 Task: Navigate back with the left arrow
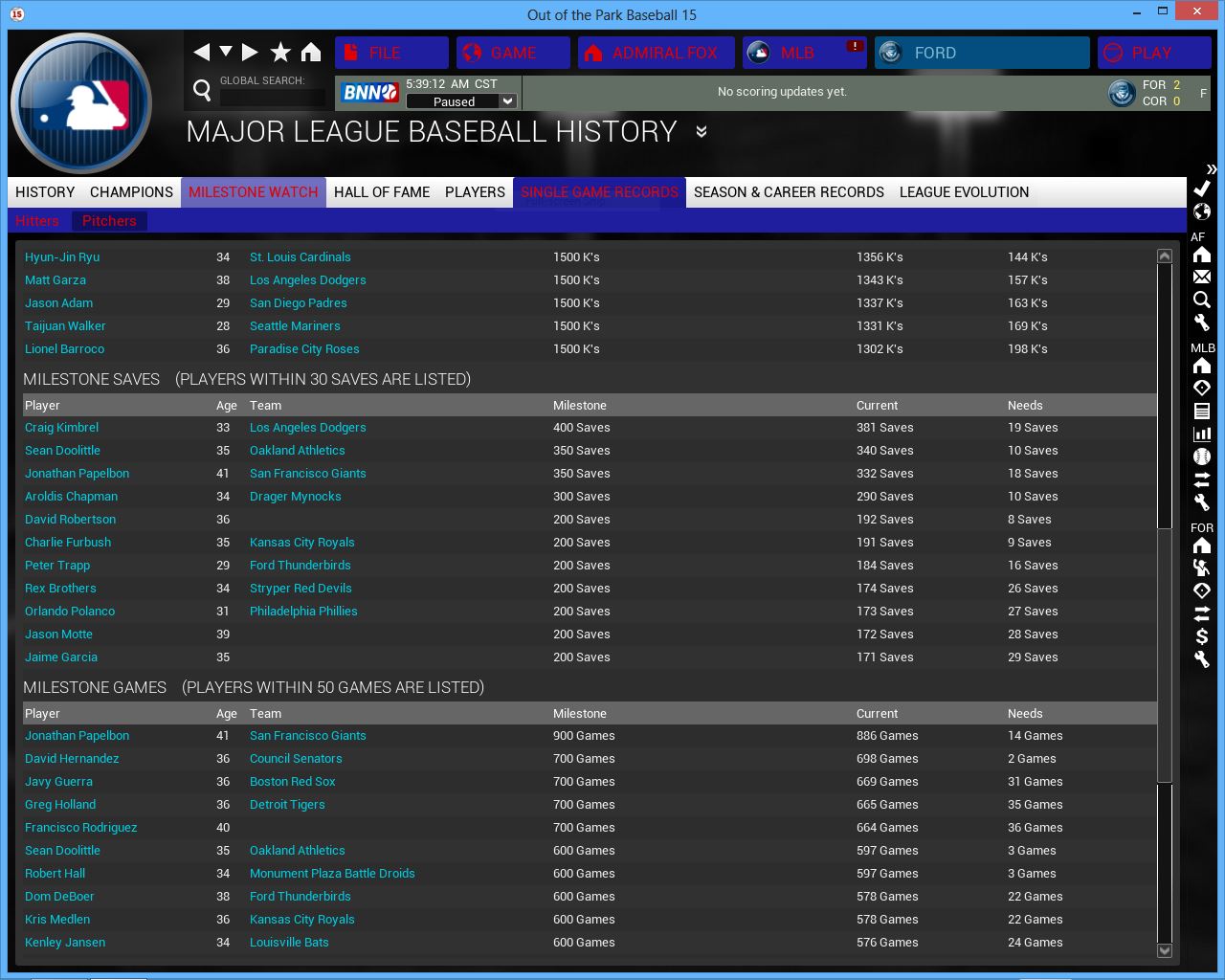[201, 53]
